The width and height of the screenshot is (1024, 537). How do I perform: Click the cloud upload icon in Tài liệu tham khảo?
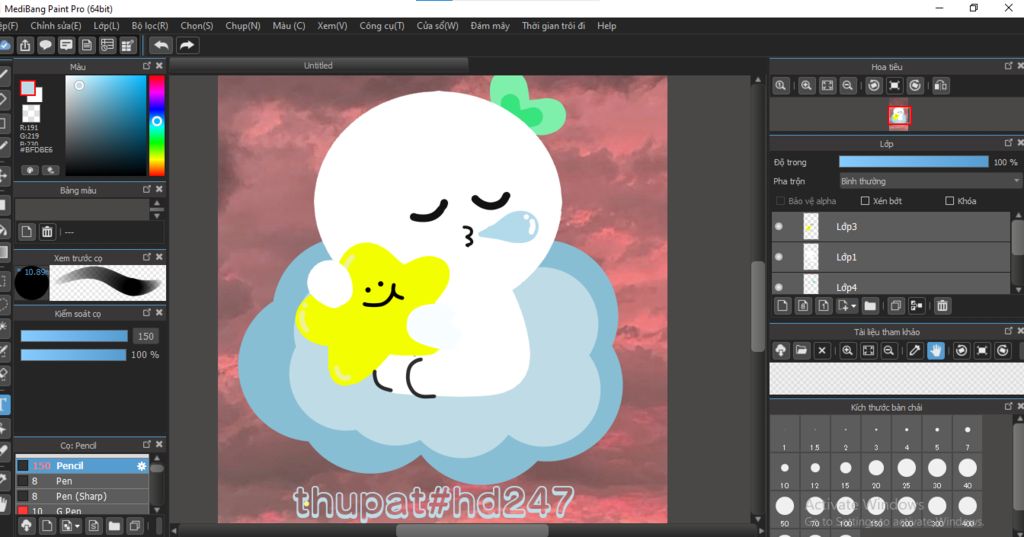pyautogui.click(x=780, y=351)
